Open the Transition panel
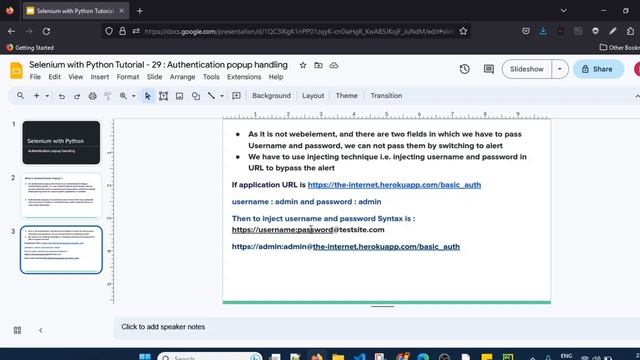640x360 pixels. coord(386,96)
